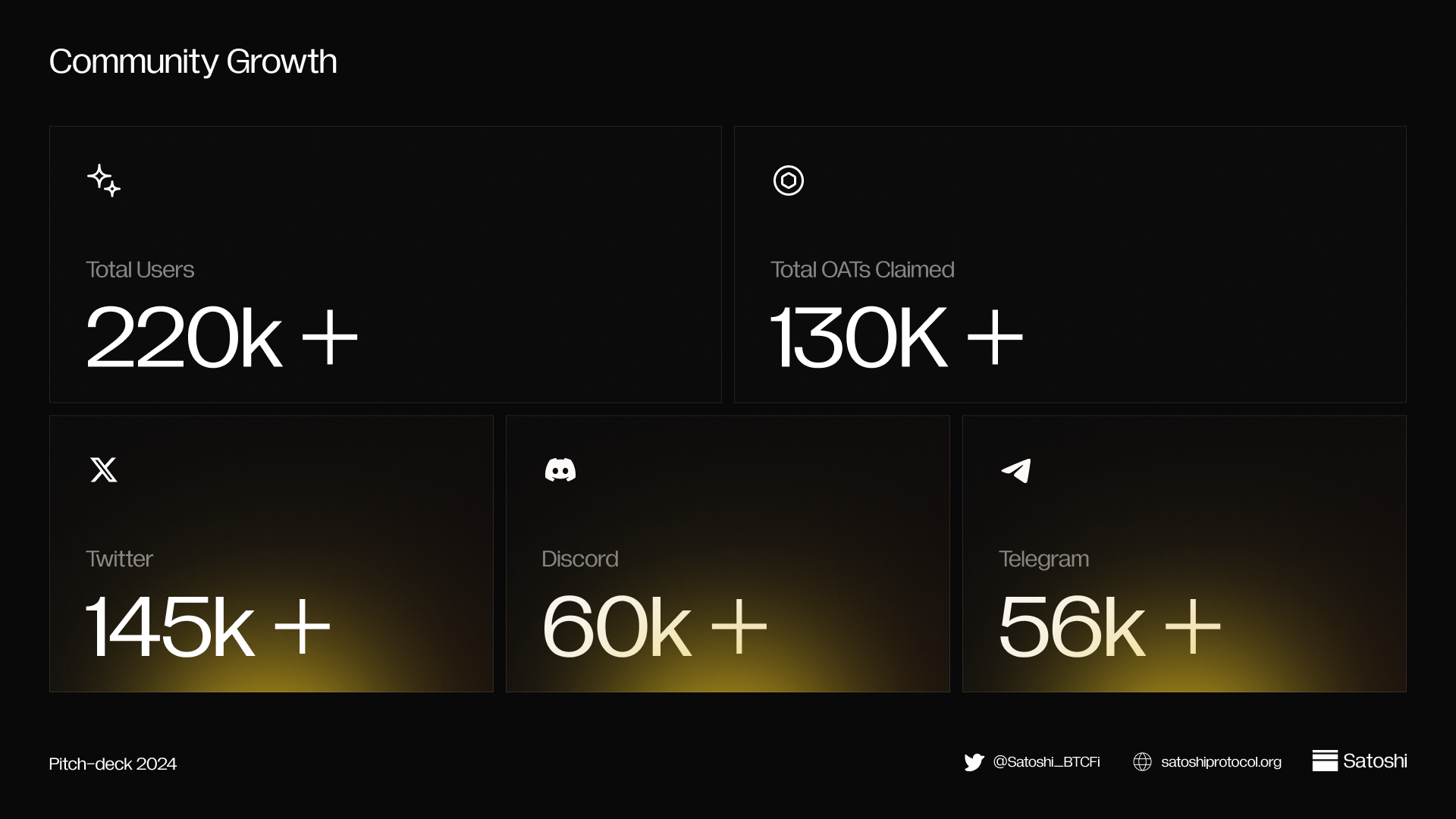Open the satoshiprotocol.org website link
The width and height of the screenshot is (1456, 819).
click(x=1221, y=762)
